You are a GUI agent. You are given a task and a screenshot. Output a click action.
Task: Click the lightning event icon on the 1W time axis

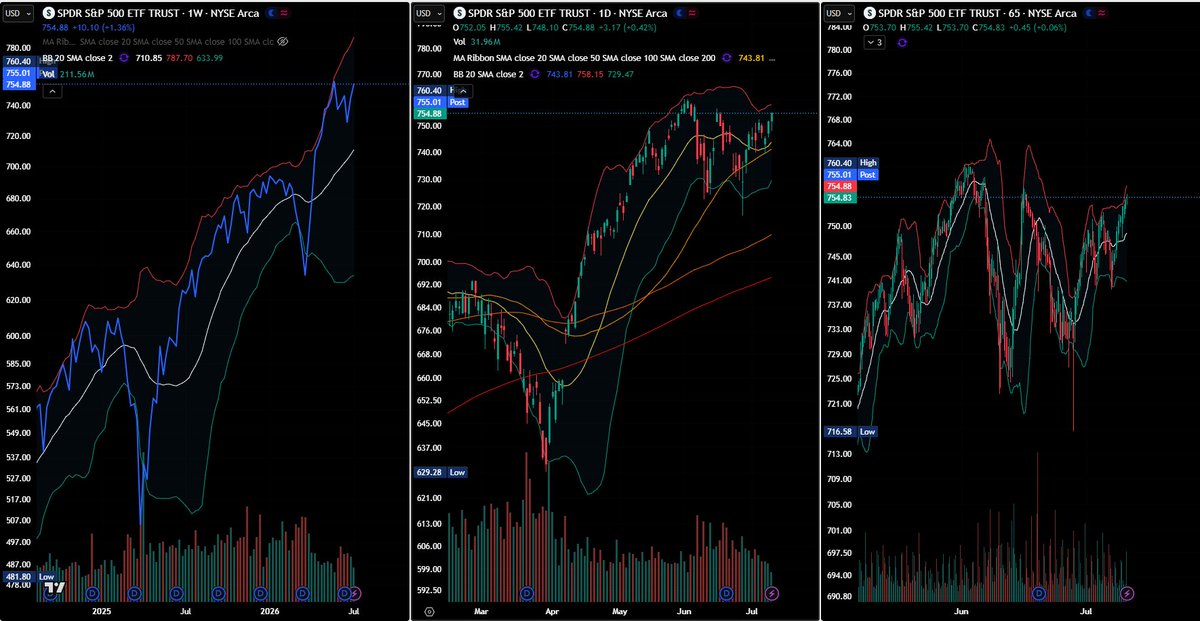point(355,594)
